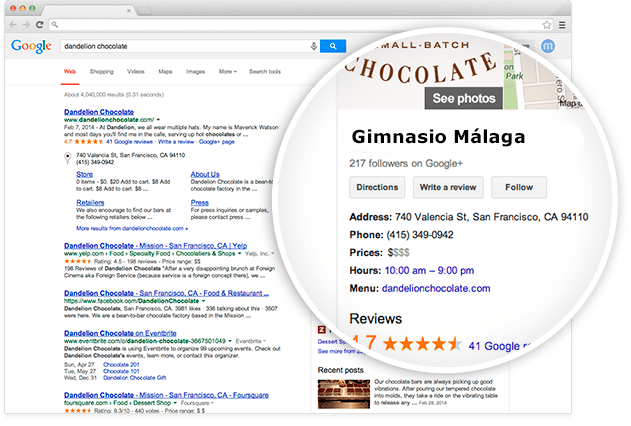Image resolution: width=631 pixels, height=426 pixels.
Task: Click the browser back arrow
Action: (x=13, y=25)
